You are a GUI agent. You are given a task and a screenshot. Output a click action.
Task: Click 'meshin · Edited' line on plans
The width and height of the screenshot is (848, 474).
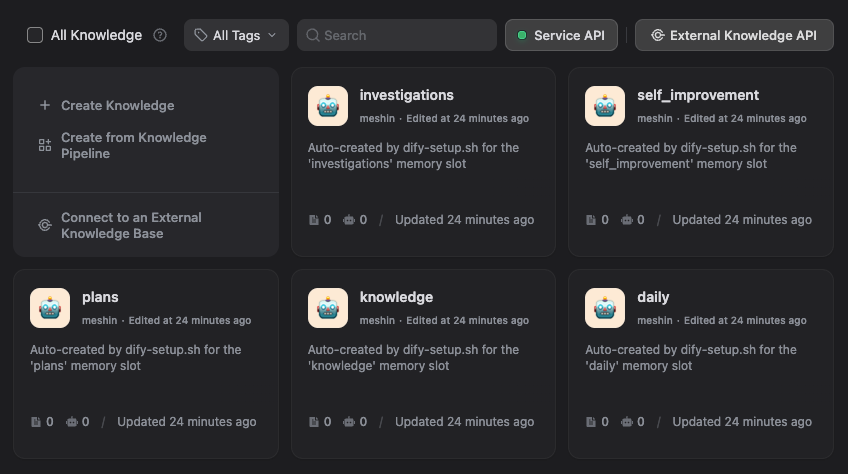coord(167,320)
